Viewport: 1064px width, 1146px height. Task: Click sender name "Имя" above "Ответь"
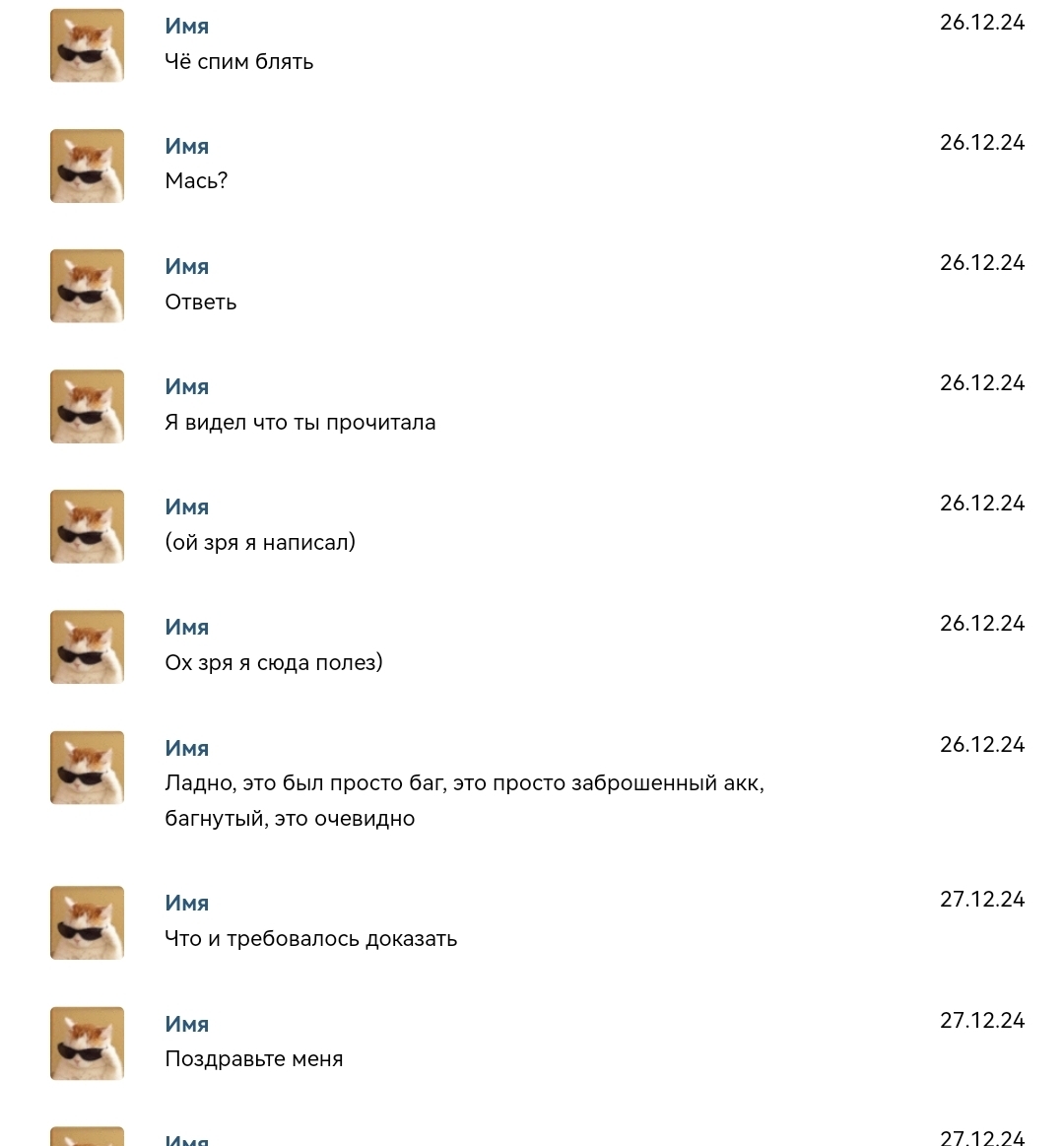[187, 266]
